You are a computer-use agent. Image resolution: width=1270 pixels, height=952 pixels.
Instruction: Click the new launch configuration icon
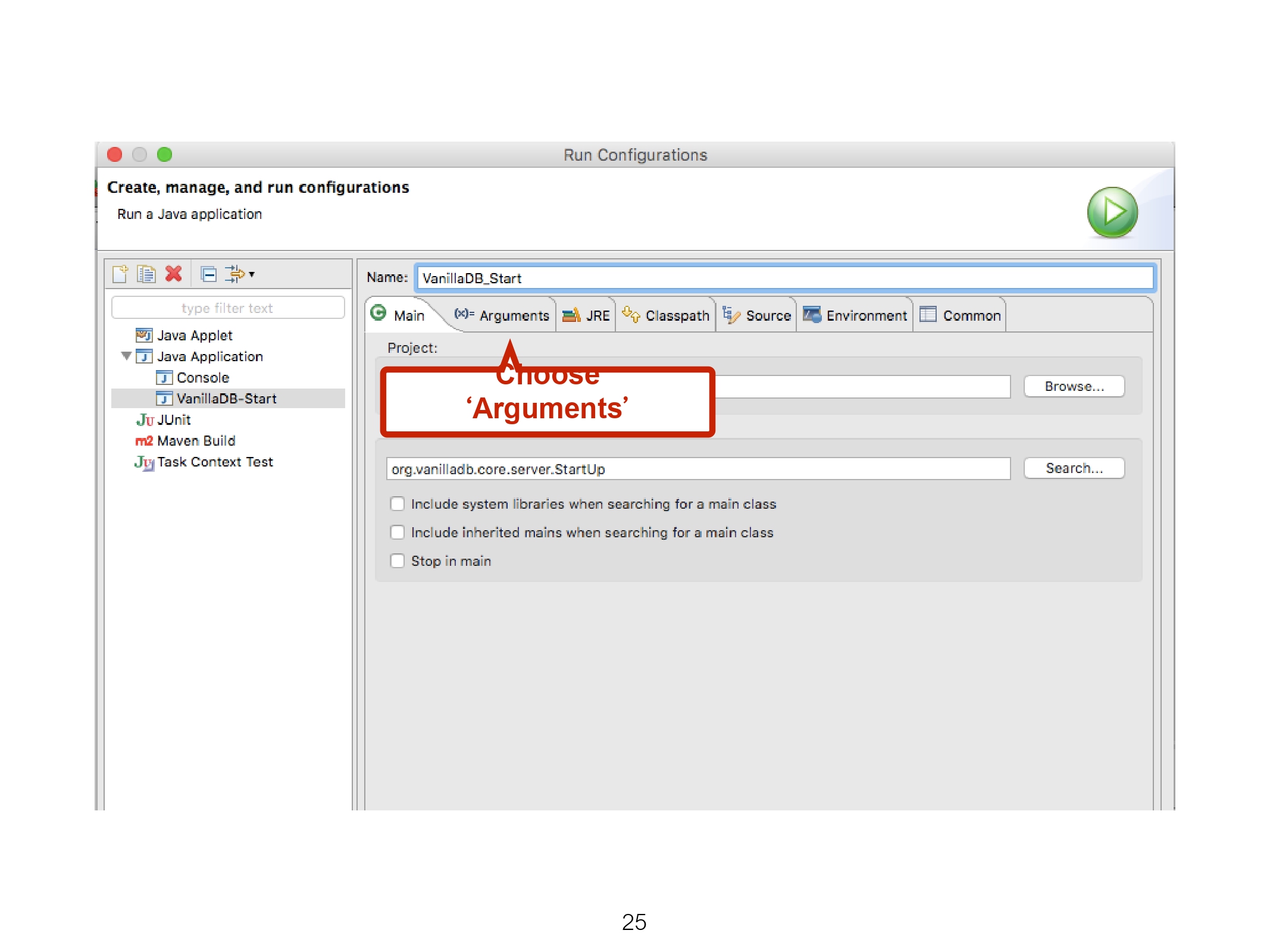pyautogui.click(x=120, y=274)
